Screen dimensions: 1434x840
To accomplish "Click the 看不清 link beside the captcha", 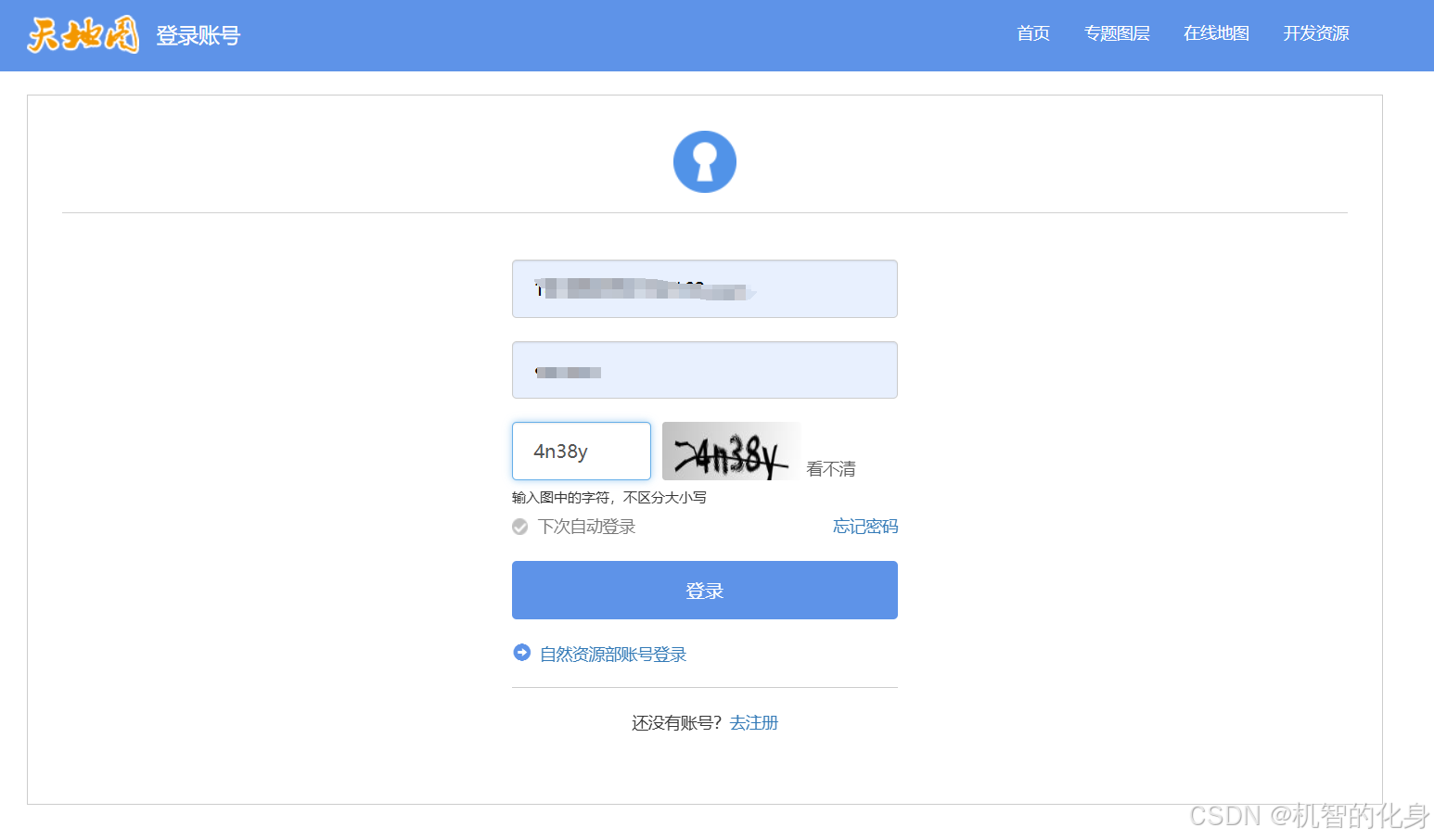I will tap(831, 469).
